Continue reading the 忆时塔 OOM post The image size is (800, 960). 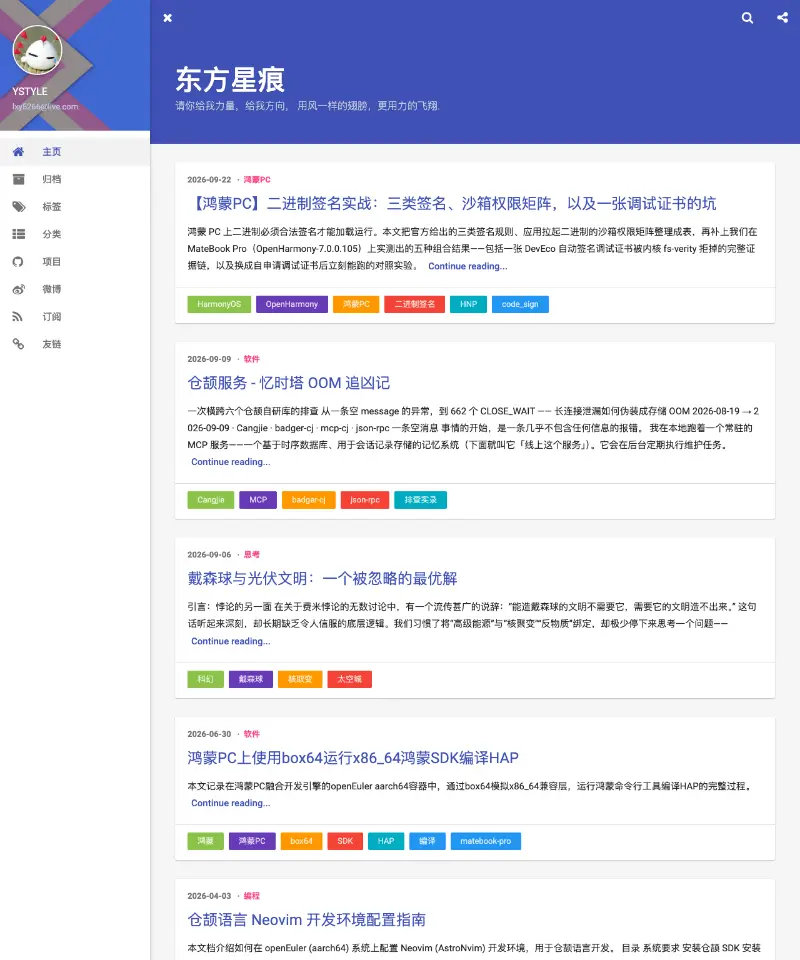[x=231, y=462]
